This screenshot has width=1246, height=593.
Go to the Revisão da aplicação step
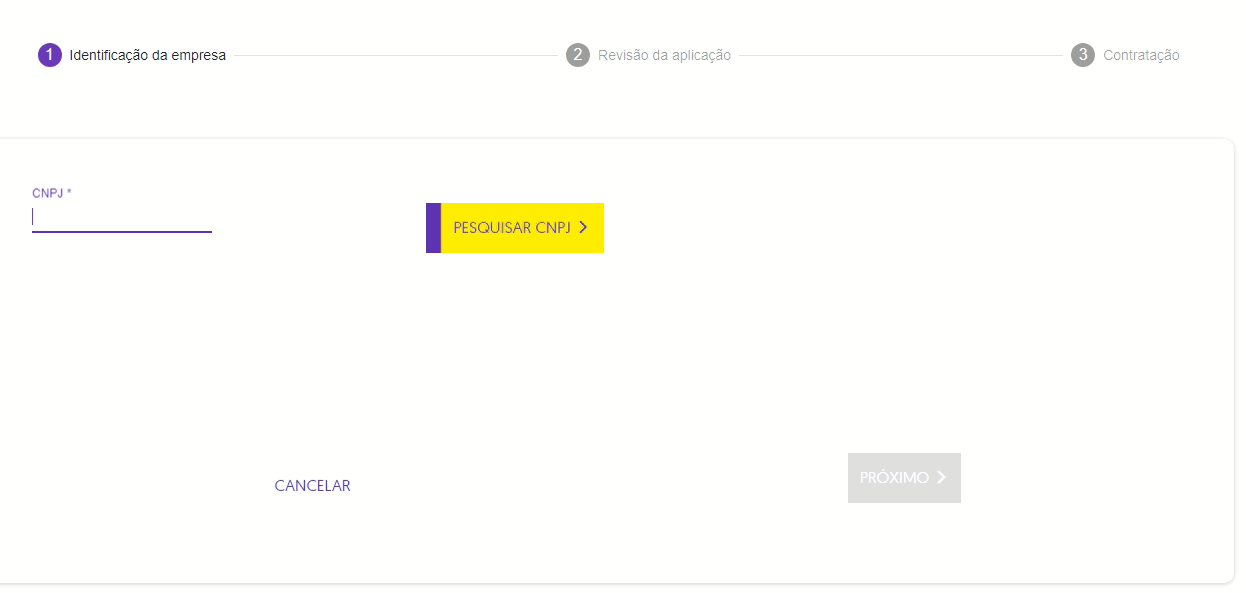coord(664,56)
